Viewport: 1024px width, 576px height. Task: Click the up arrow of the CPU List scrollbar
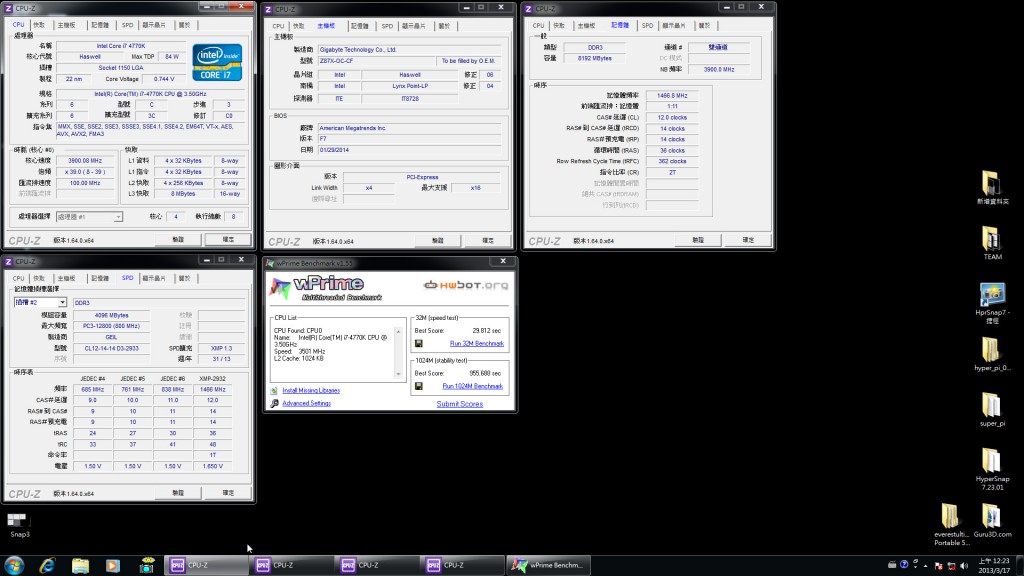[398, 331]
